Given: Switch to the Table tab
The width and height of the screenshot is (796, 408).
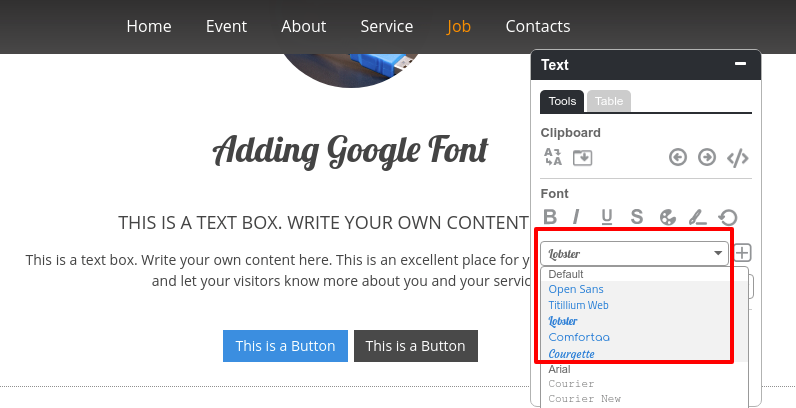Looking at the screenshot, I should click(x=609, y=101).
